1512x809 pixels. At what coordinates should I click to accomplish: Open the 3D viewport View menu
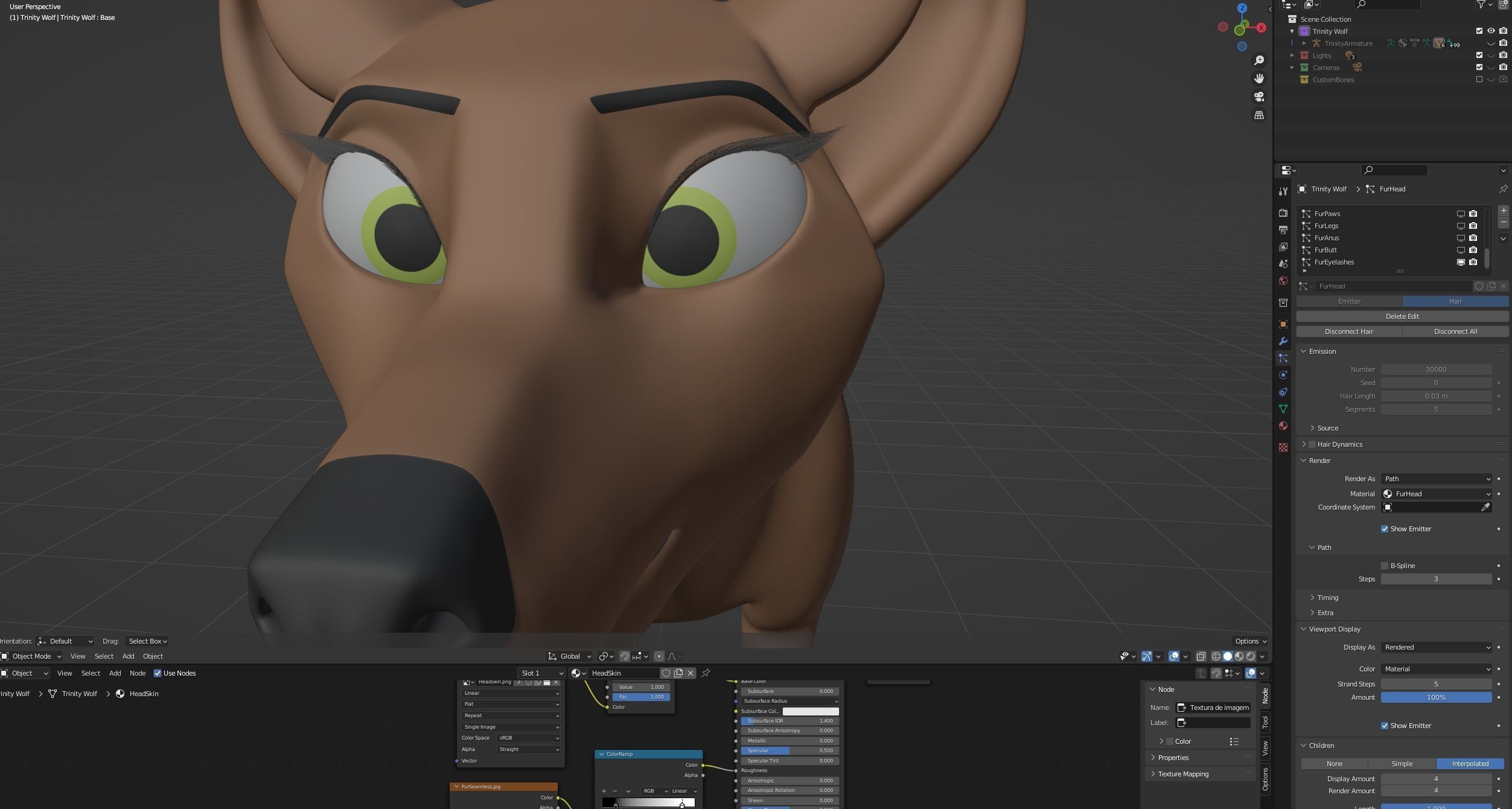[78, 656]
